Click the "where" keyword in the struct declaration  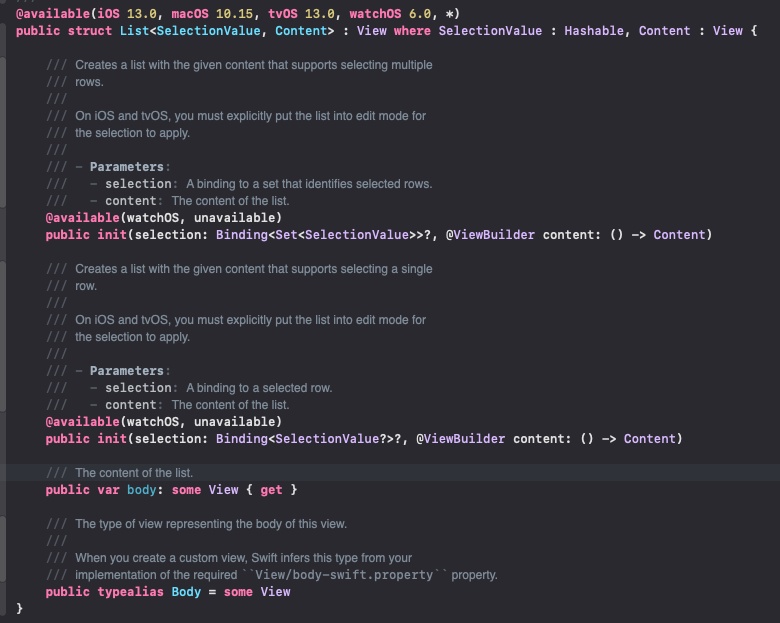pyautogui.click(x=412, y=31)
